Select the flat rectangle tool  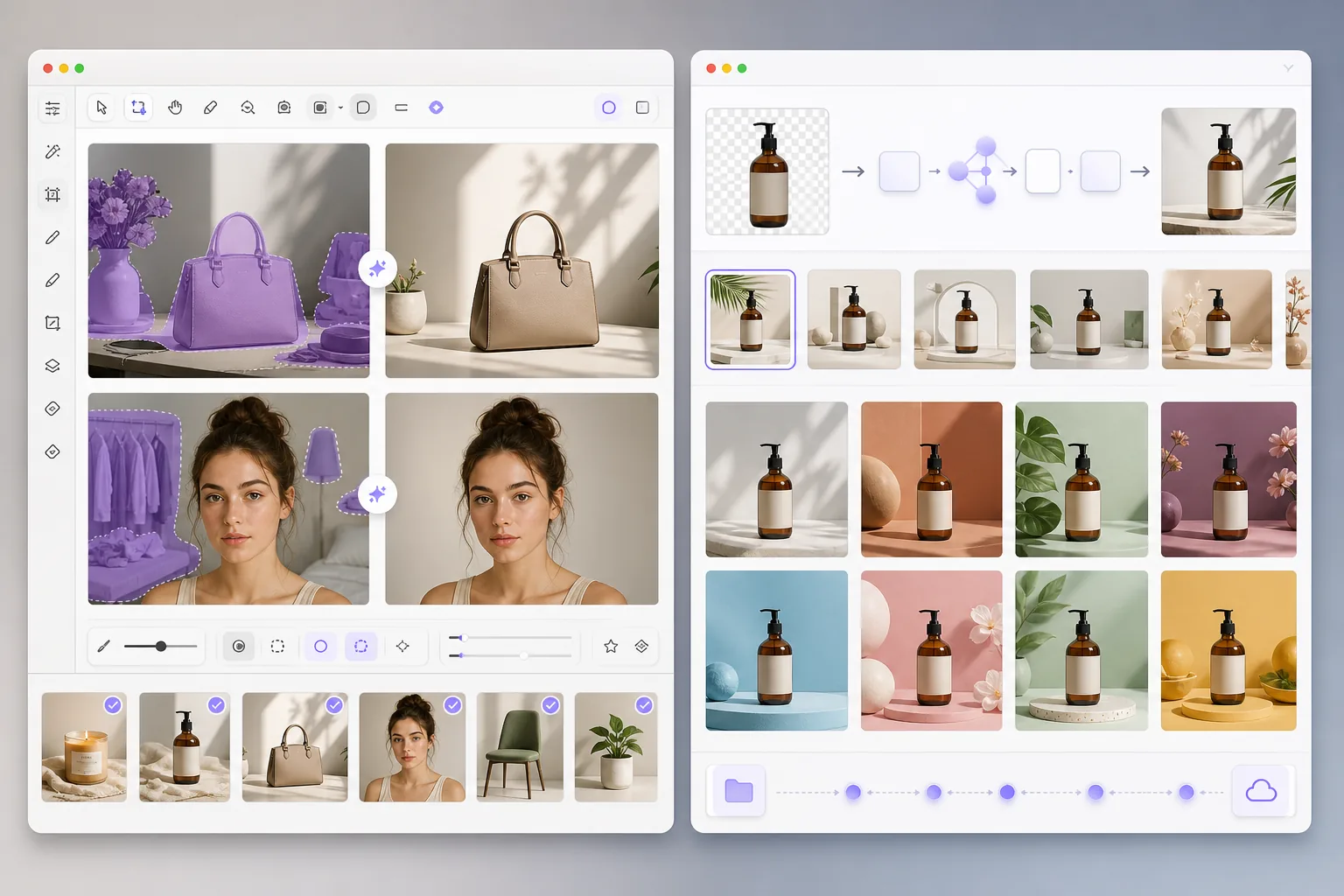pos(401,108)
